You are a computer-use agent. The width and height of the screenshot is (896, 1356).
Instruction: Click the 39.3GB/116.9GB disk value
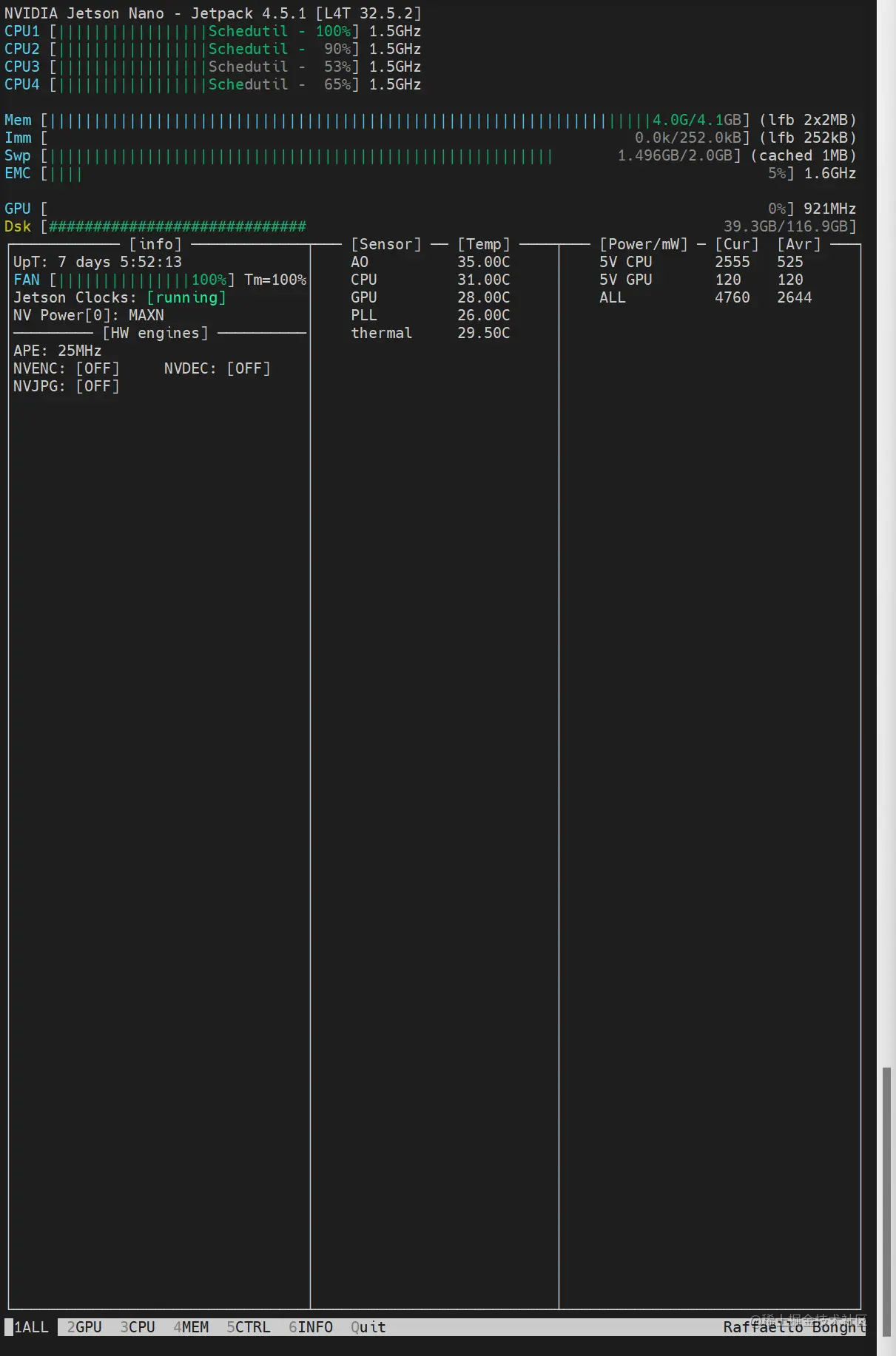coord(786,226)
